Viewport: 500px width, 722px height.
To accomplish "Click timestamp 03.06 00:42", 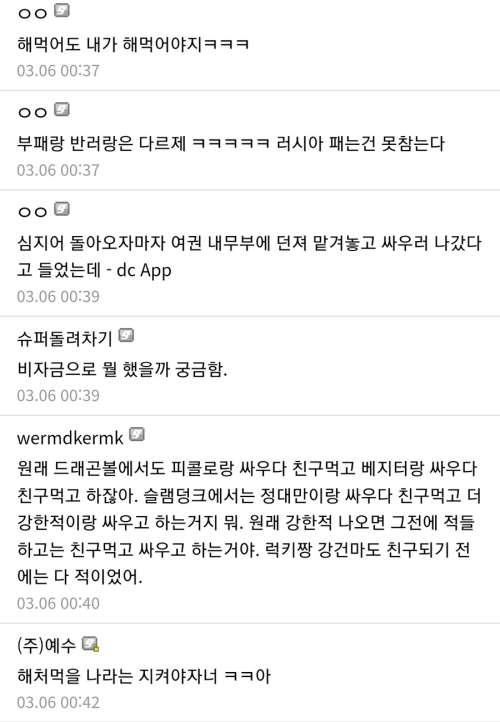I will 58,703.
